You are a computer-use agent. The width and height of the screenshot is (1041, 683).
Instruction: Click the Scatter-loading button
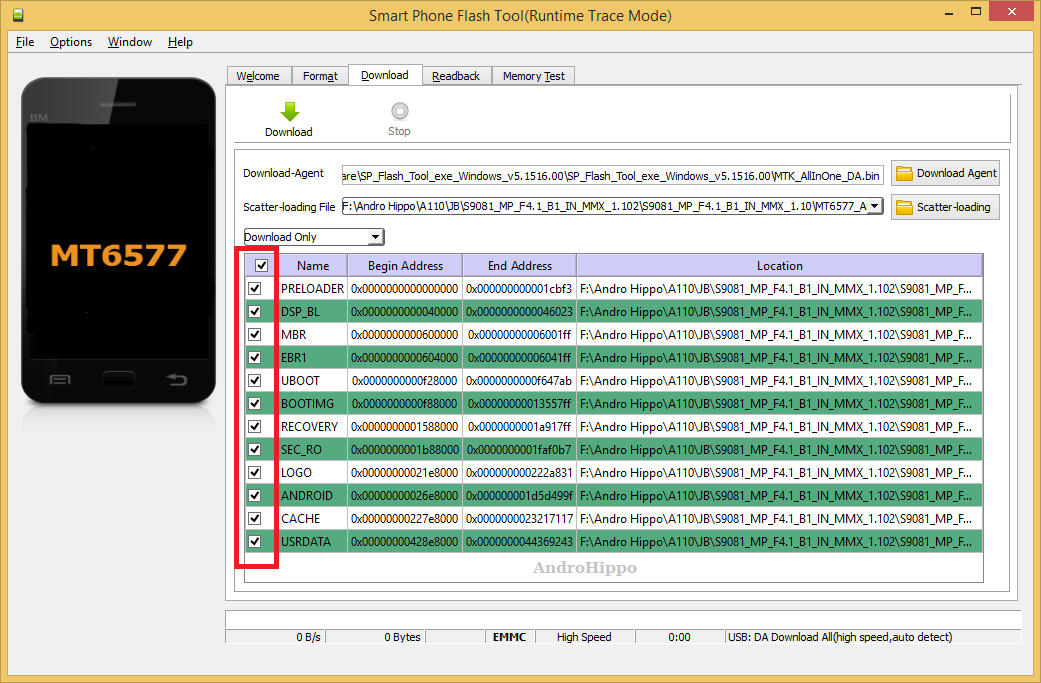pyautogui.click(x=944, y=207)
